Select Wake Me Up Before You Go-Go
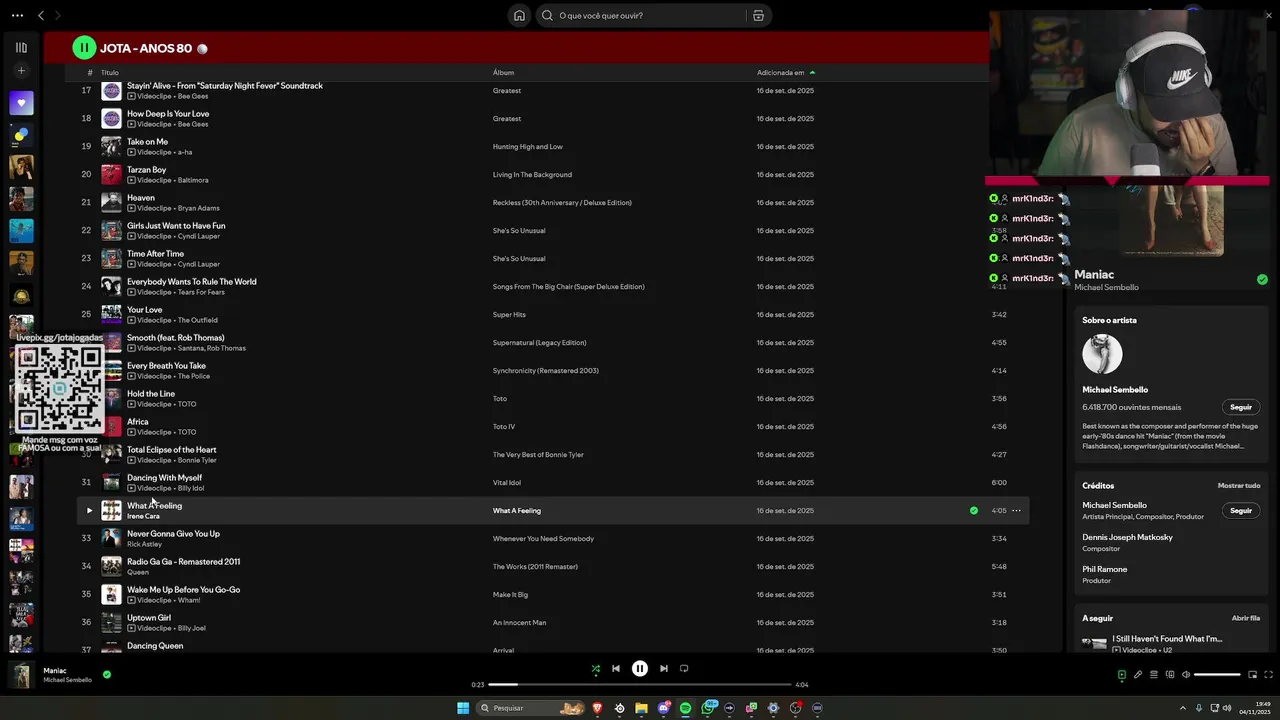Image resolution: width=1280 pixels, height=720 pixels. [183, 590]
